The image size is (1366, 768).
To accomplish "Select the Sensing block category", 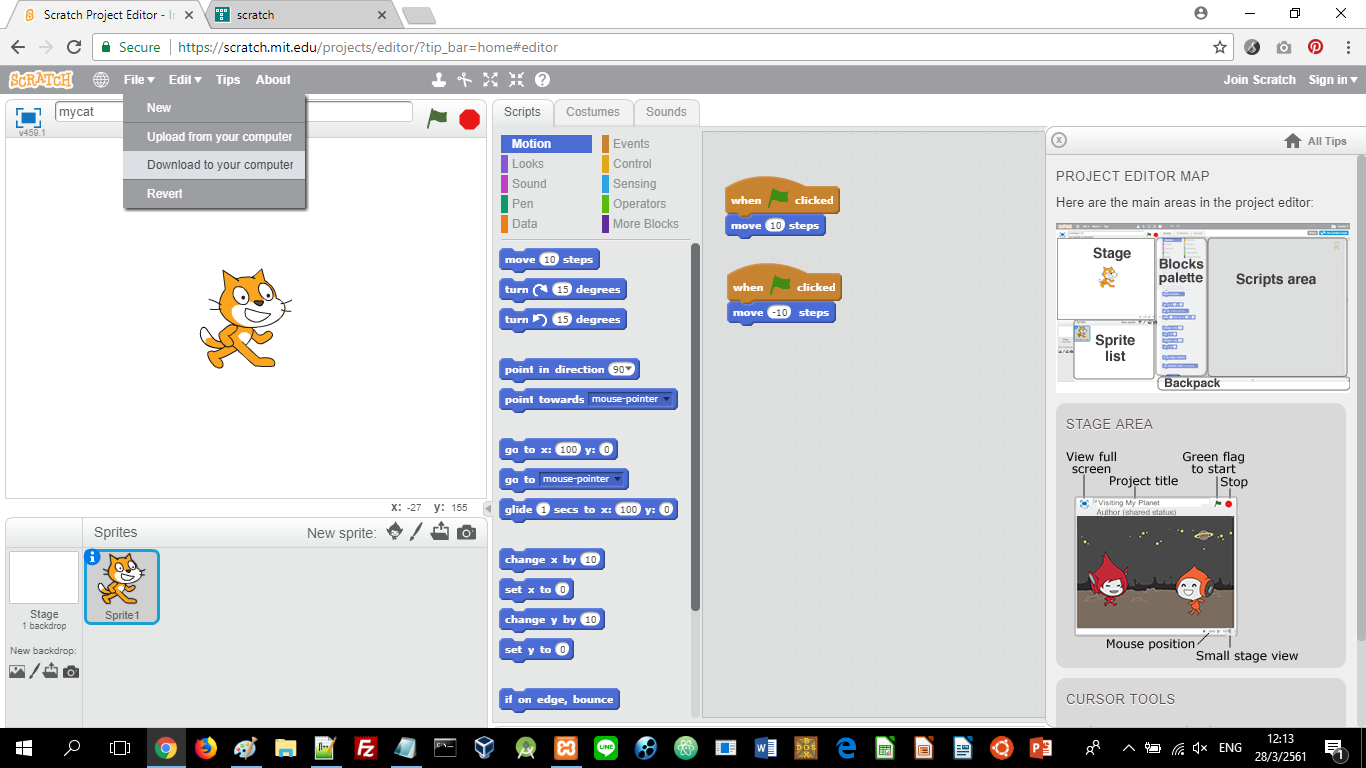I will 646,184.
